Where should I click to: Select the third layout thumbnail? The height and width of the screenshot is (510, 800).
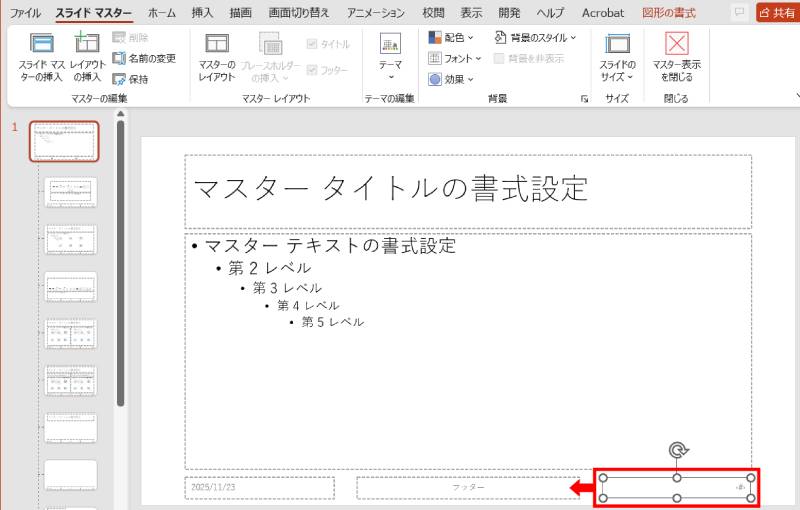point(71,239)
